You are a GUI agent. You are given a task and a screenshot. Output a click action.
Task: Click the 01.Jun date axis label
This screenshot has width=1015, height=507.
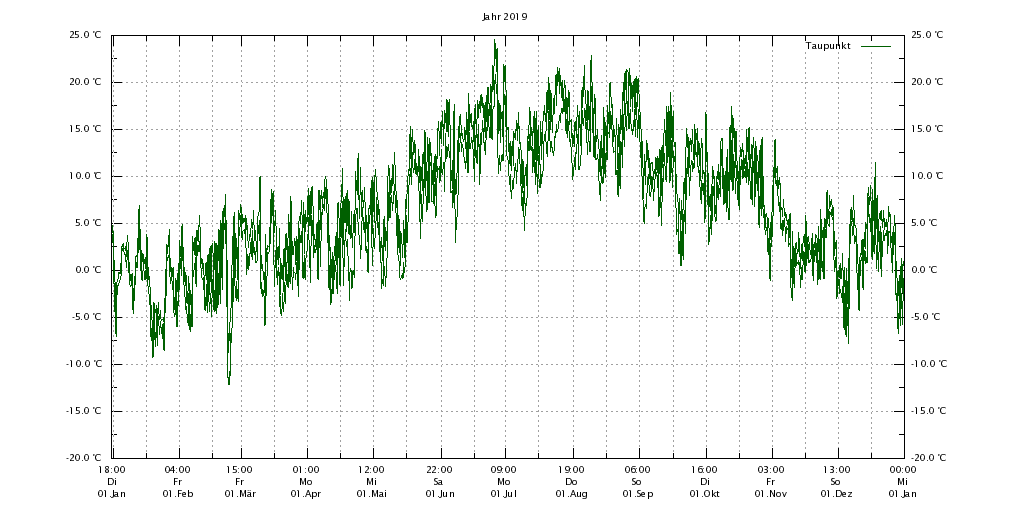[439, 494]
